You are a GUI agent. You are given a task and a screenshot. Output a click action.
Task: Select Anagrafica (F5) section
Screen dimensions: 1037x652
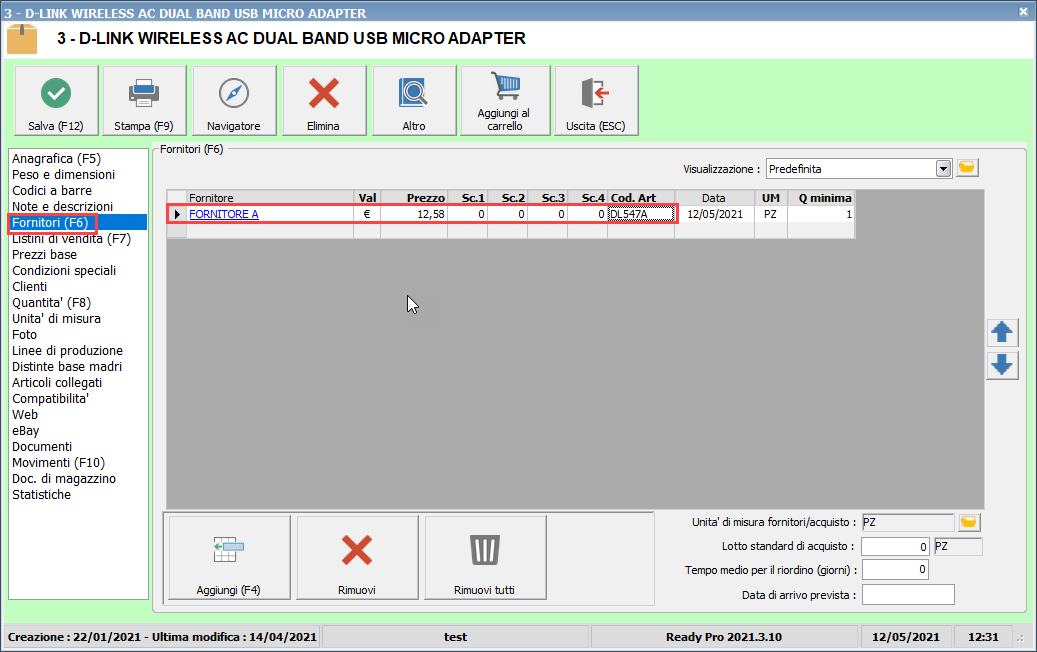(x=56, y=159)
